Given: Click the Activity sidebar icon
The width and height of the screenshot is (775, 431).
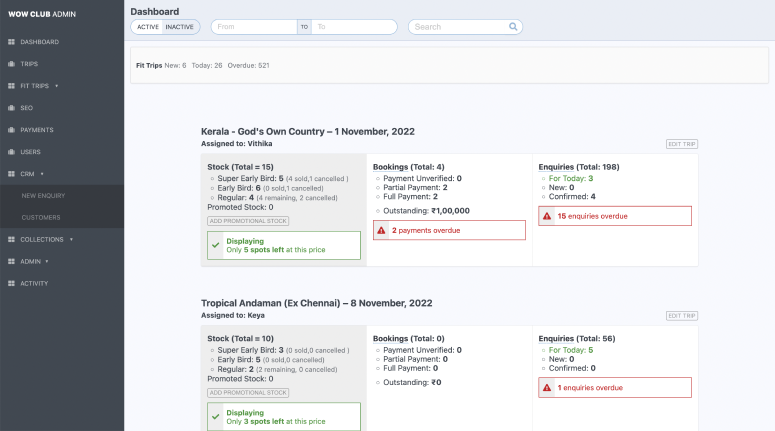Looking at the screenshot, I should (11, 284).
